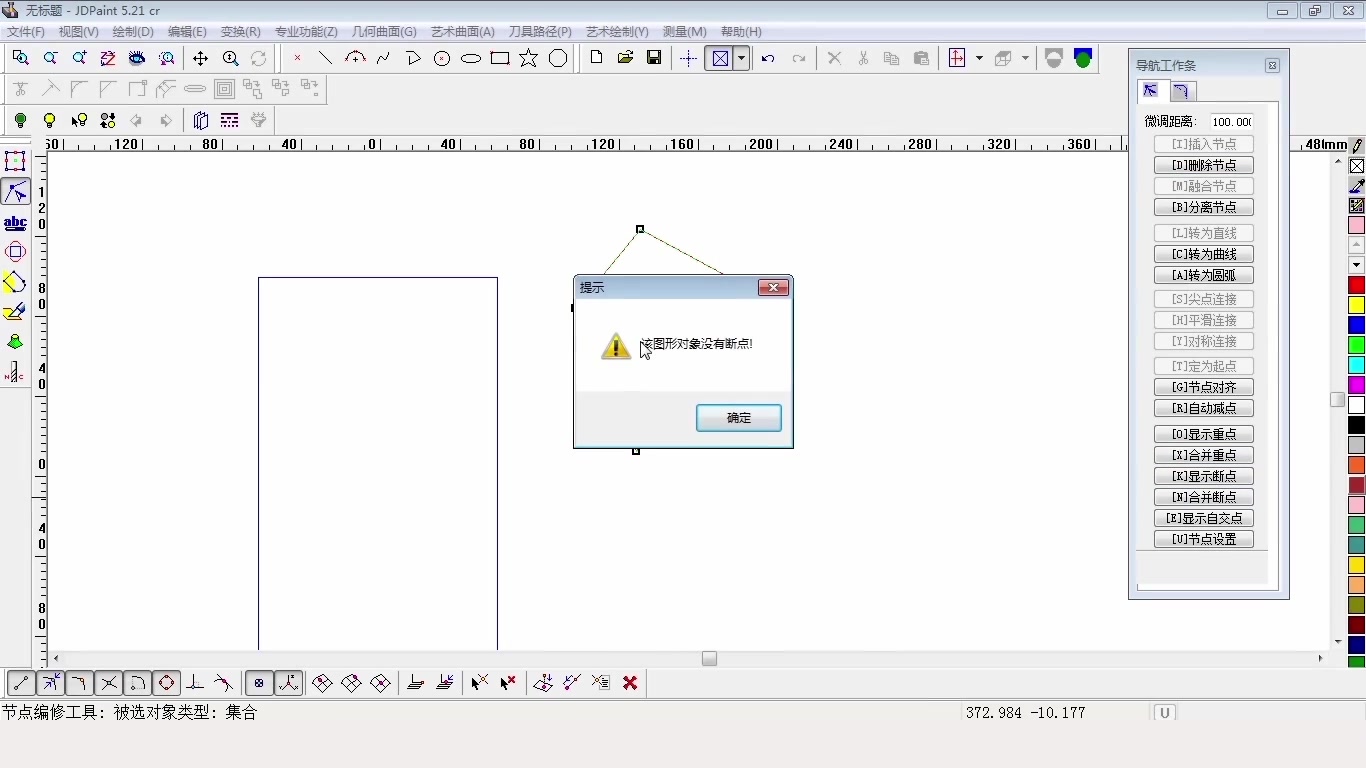This screenshot has height=768, width=1366.
Task: Pick the red color swatch
Action: (x=1357, y=286)
